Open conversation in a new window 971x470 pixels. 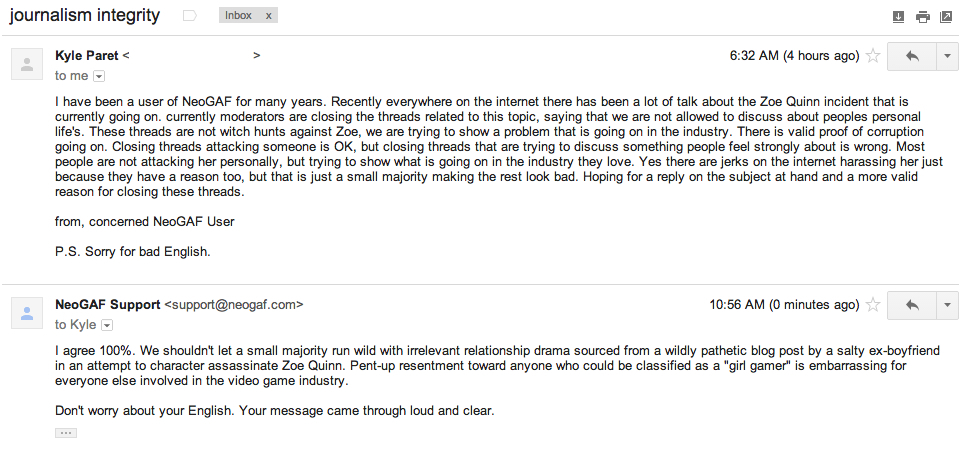pos(946,17)
